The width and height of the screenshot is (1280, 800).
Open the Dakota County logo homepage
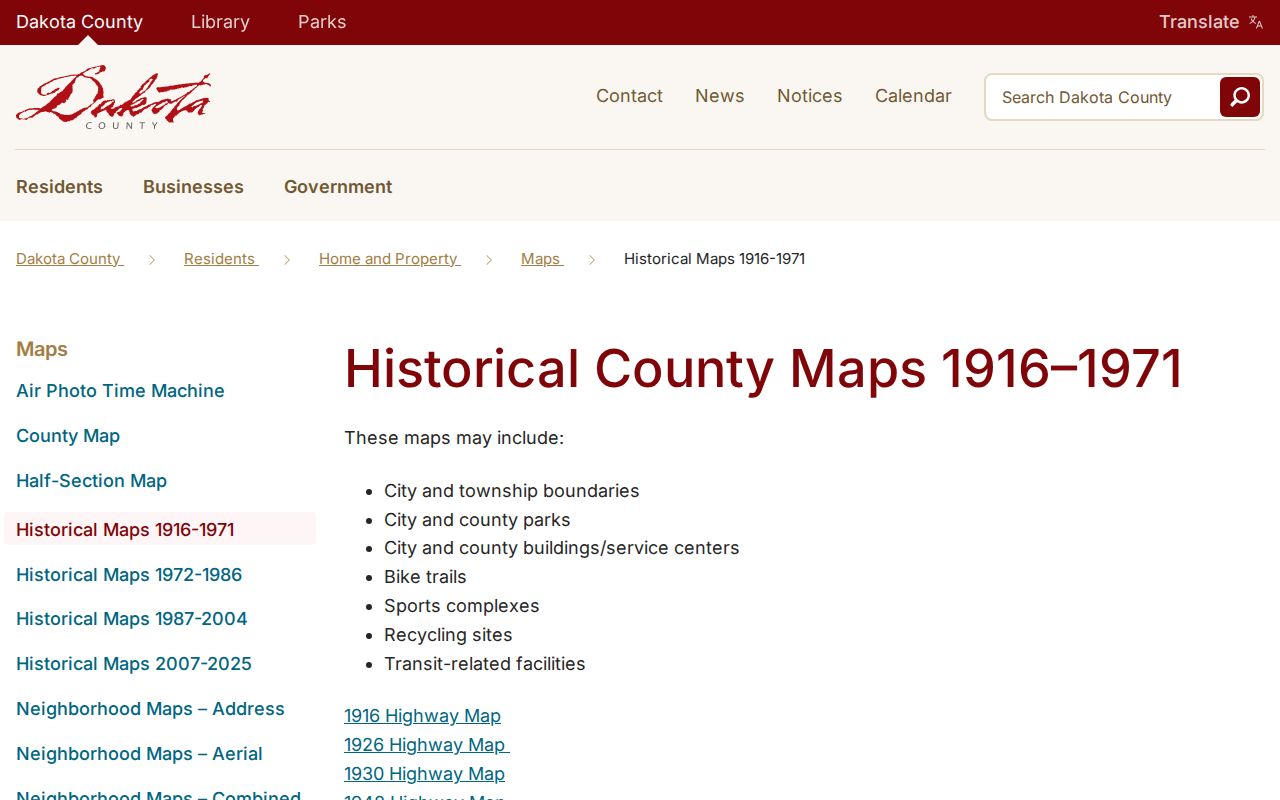click(113, 97)
